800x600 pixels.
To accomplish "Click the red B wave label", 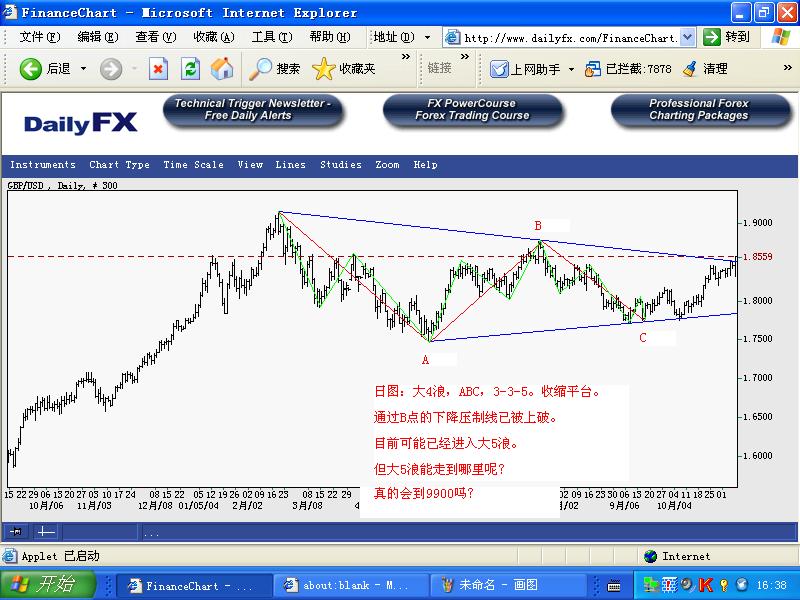I will click(538, 226).
